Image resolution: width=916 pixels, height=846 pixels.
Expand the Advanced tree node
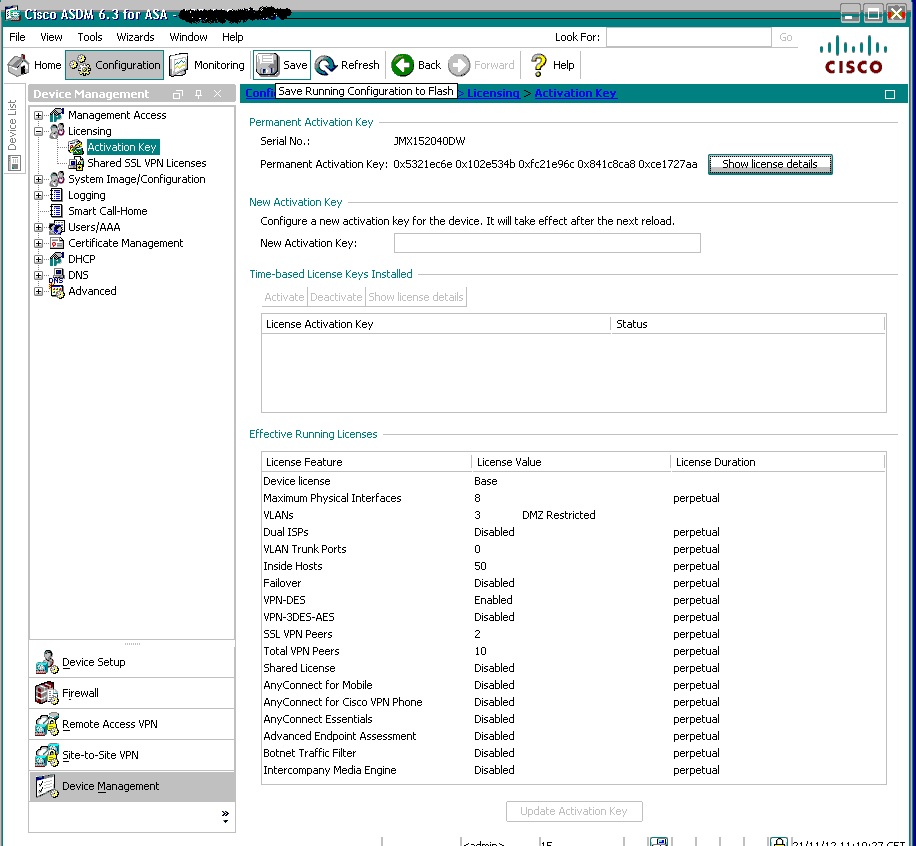click(39, 291)
